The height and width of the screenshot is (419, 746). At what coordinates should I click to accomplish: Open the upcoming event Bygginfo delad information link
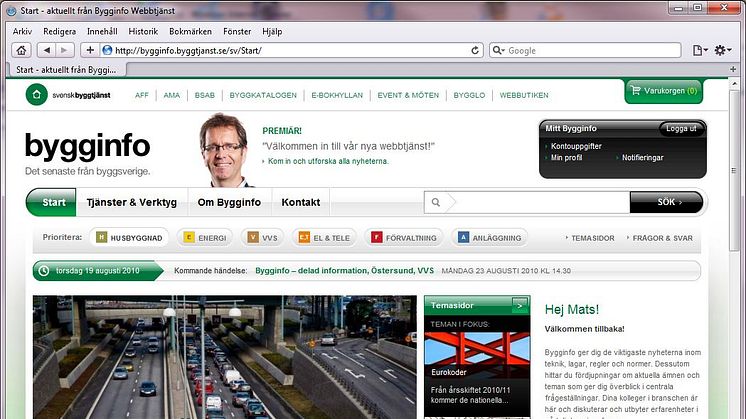(x=344, y=271)
